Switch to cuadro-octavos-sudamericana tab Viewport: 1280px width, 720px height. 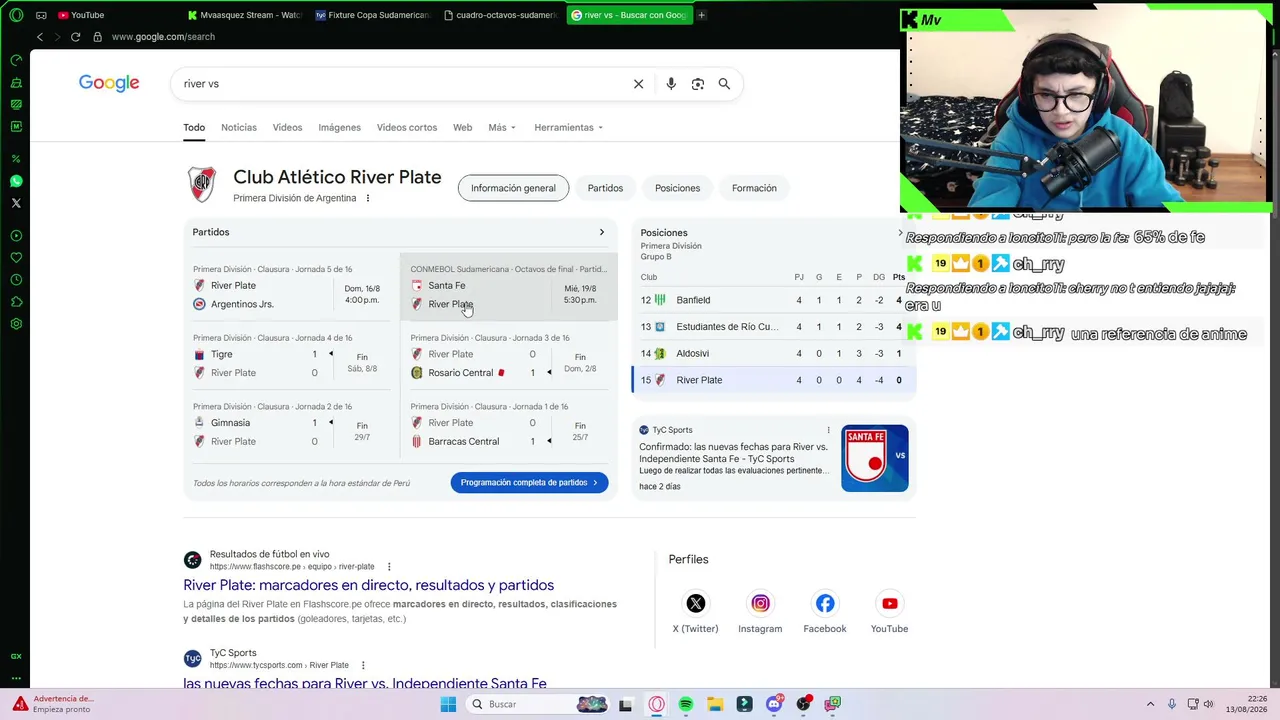500,15
